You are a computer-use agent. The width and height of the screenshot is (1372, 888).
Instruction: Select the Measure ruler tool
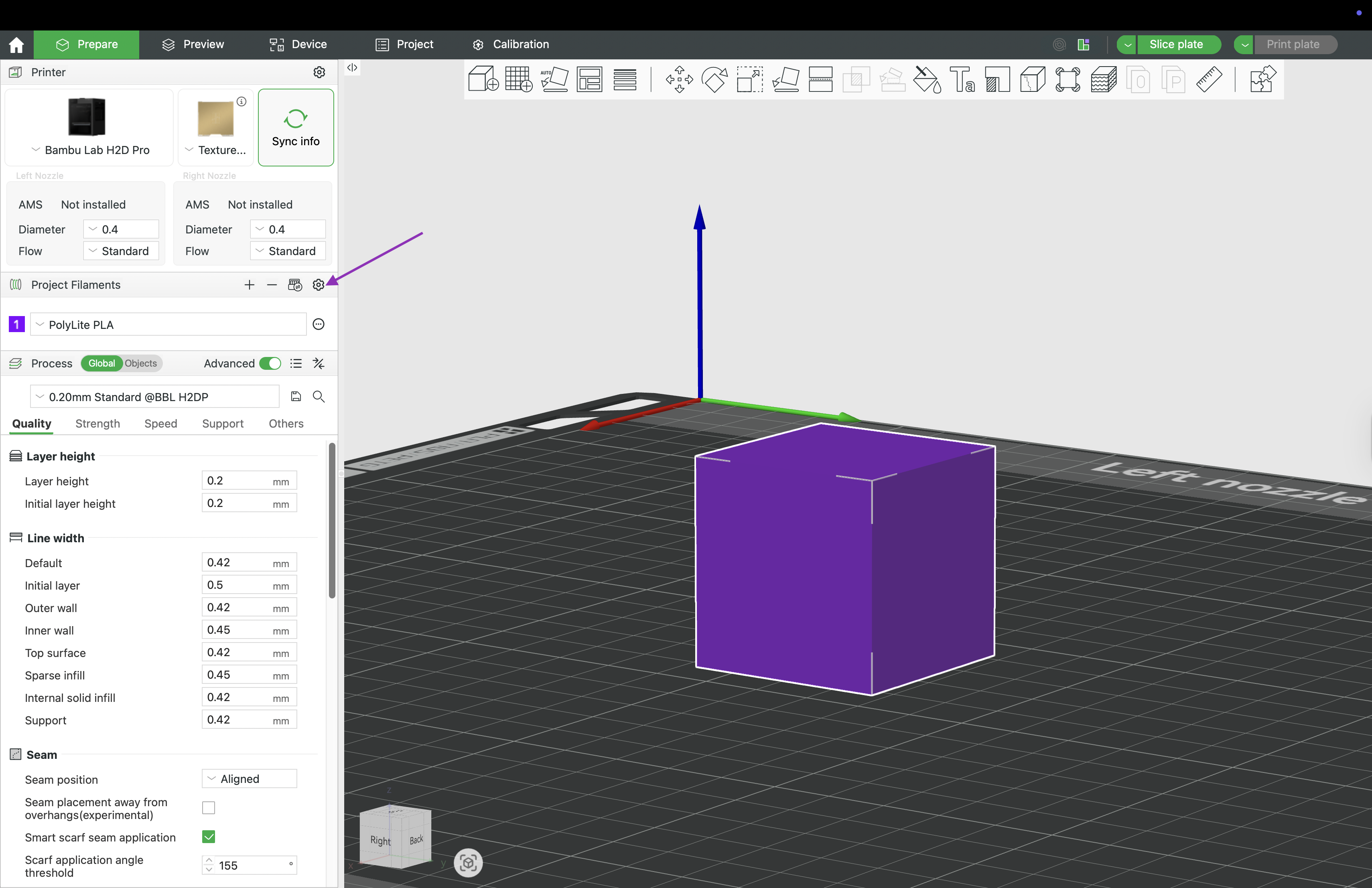pyautogui.click(x=1209, y=79)
